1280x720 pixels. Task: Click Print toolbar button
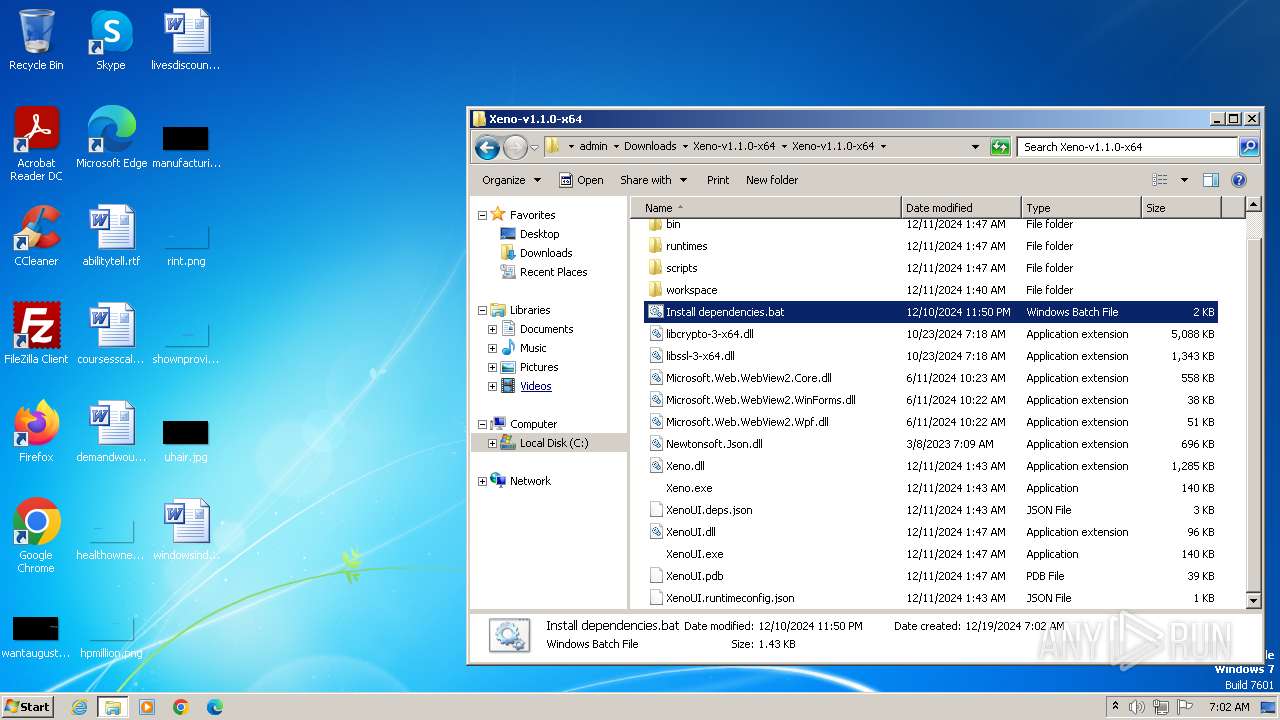[x=718, y=180]
